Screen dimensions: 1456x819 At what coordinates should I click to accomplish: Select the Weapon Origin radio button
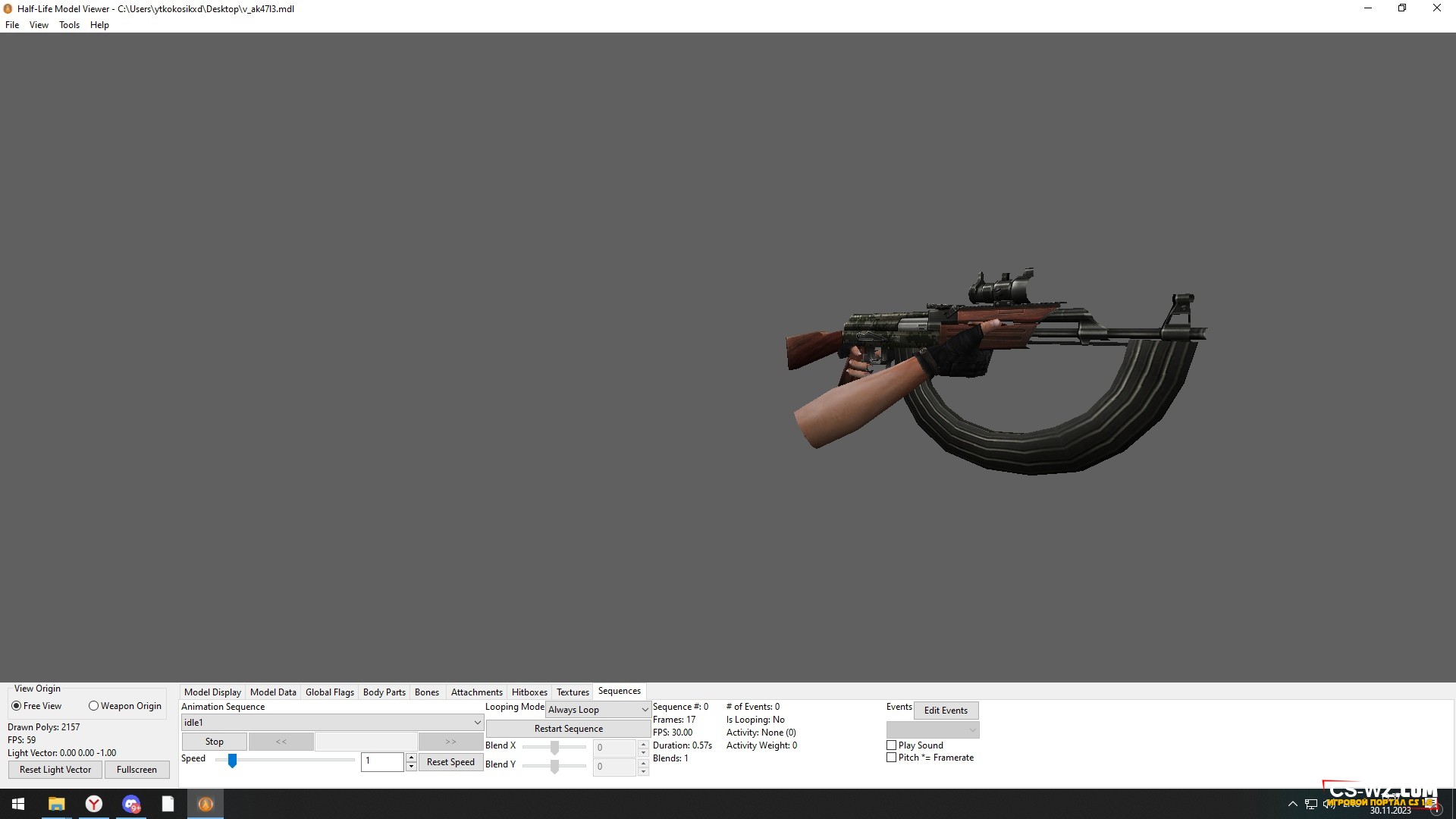coord(93,706)
